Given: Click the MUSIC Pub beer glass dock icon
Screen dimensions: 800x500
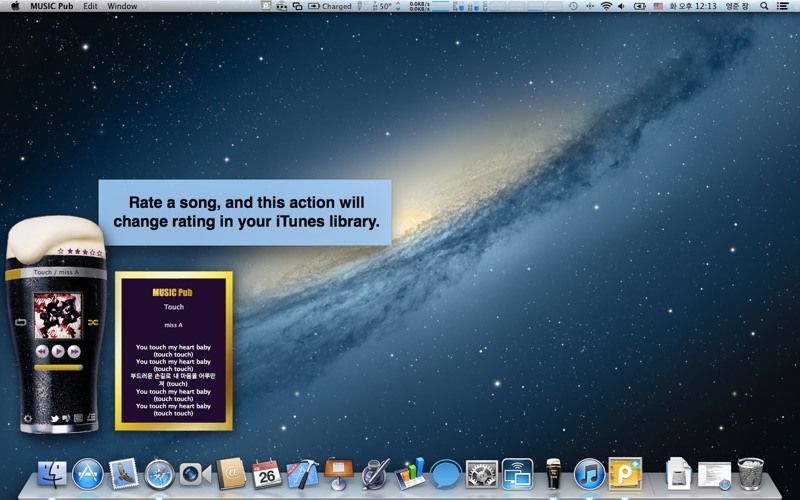Looking at the screenshot, I should click(553, 473).
